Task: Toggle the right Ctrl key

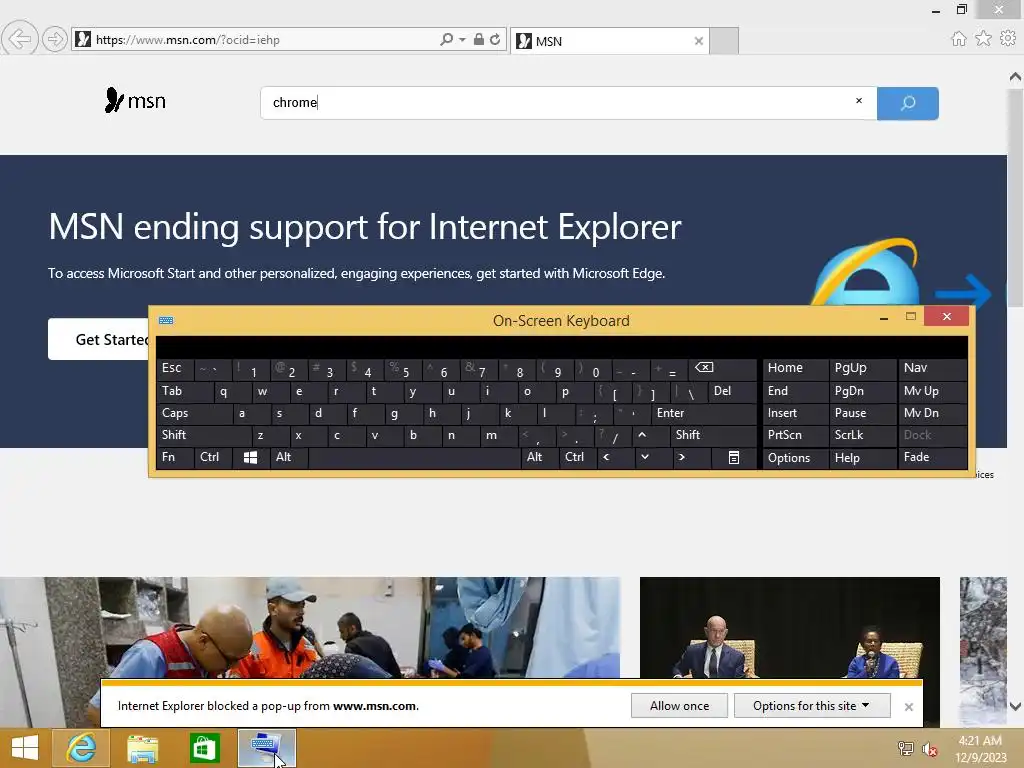Action: pos(578,457)
